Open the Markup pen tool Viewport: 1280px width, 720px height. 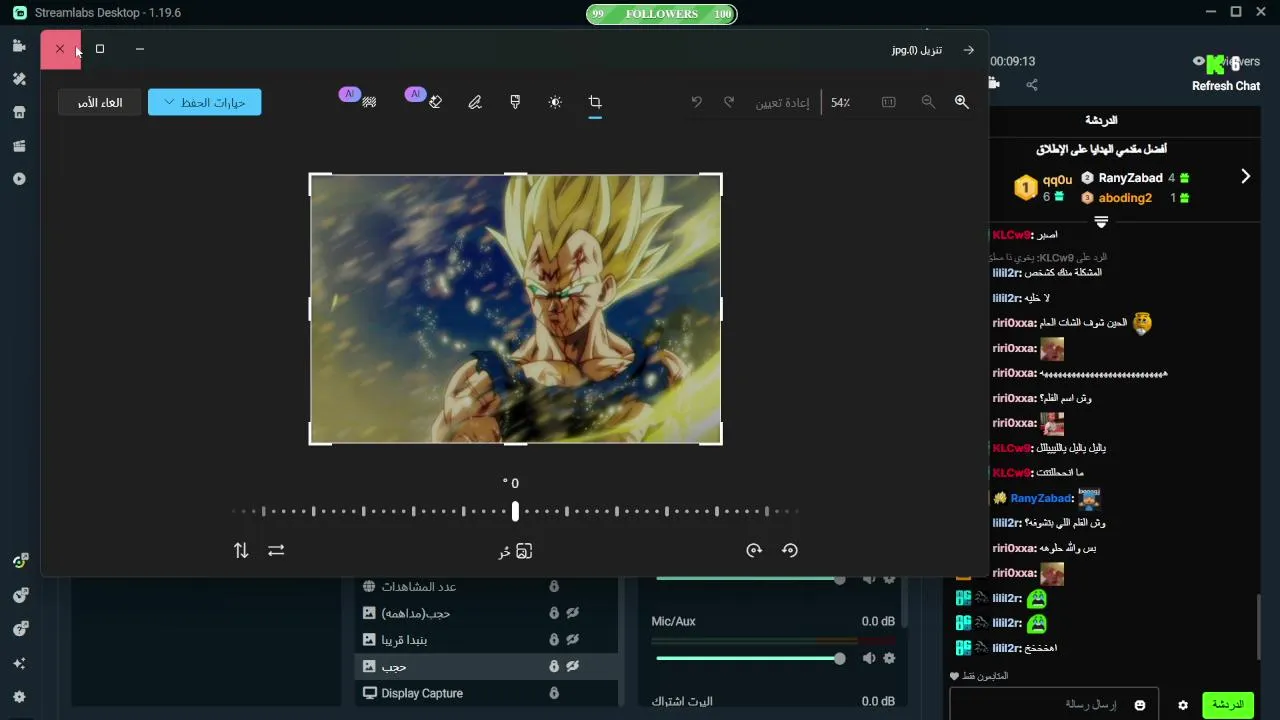475,102
